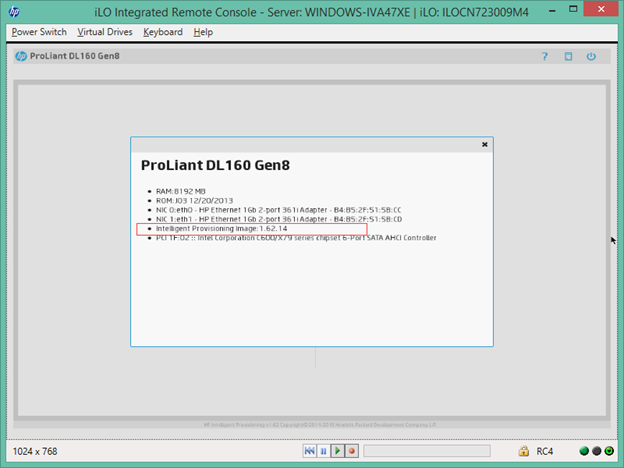
Task: Click the power icon in provisioning header
Action: click(591, 57)
